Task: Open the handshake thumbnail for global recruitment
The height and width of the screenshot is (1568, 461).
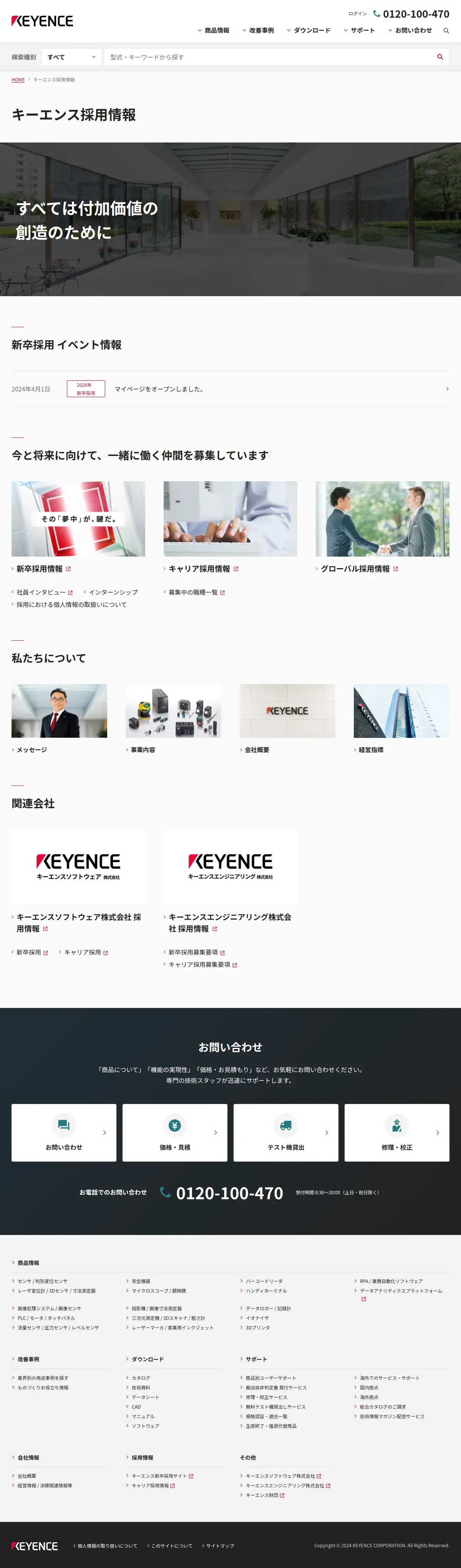Action: point(383,519)
